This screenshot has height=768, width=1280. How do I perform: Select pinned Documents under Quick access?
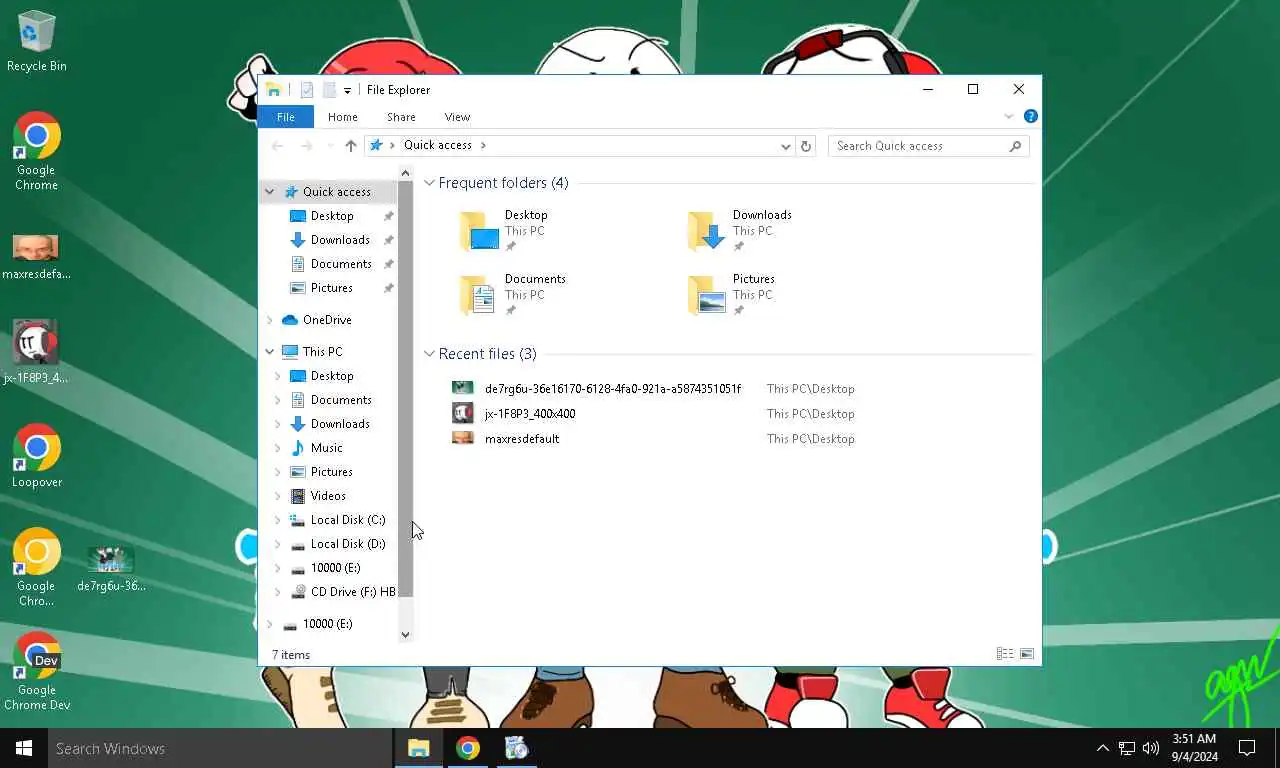pyautogui.click(x=341, y=264)
